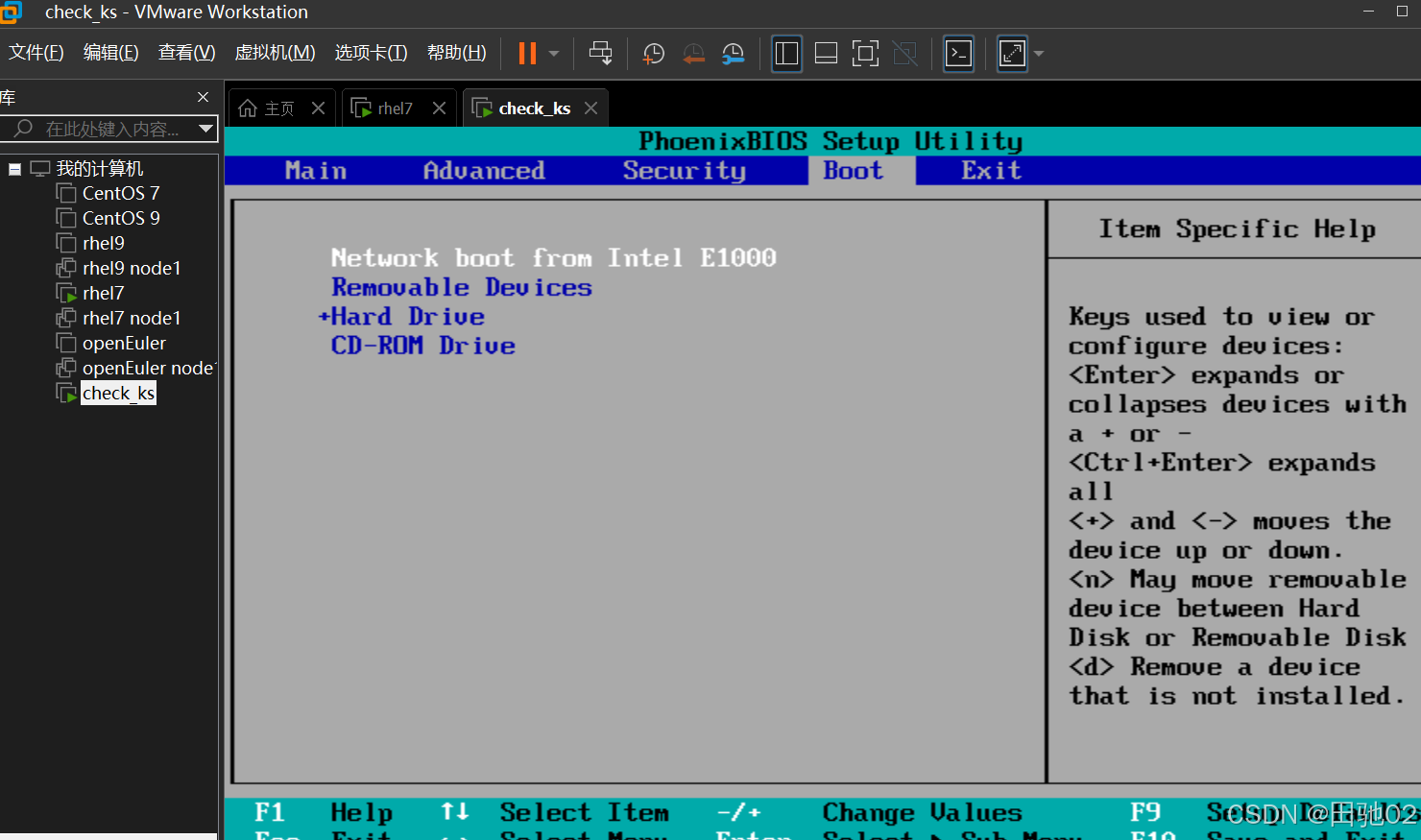1421x840 pixels.
Task: Collapse the 我的计算机 tree node
Action: (x=14, y=169)
